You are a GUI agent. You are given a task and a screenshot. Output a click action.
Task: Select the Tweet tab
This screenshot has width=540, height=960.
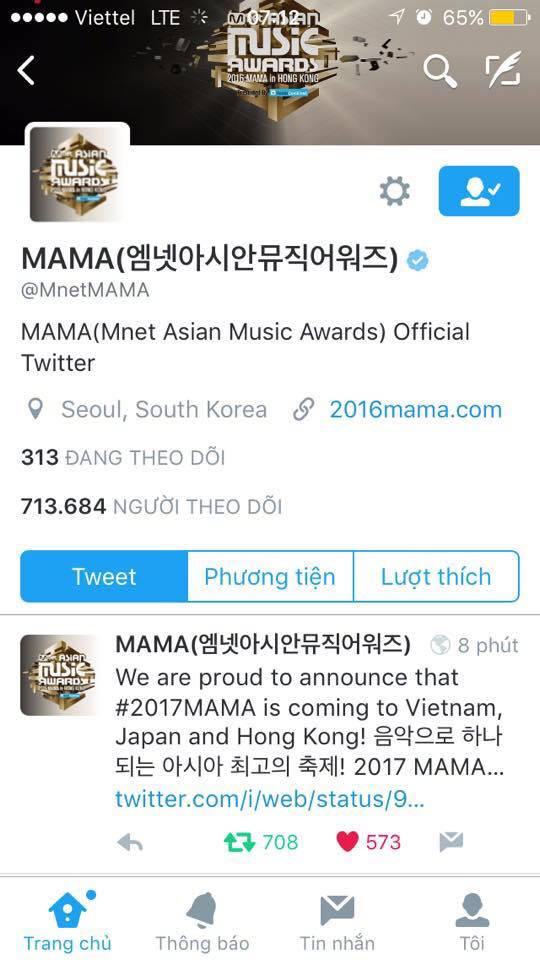104,577
